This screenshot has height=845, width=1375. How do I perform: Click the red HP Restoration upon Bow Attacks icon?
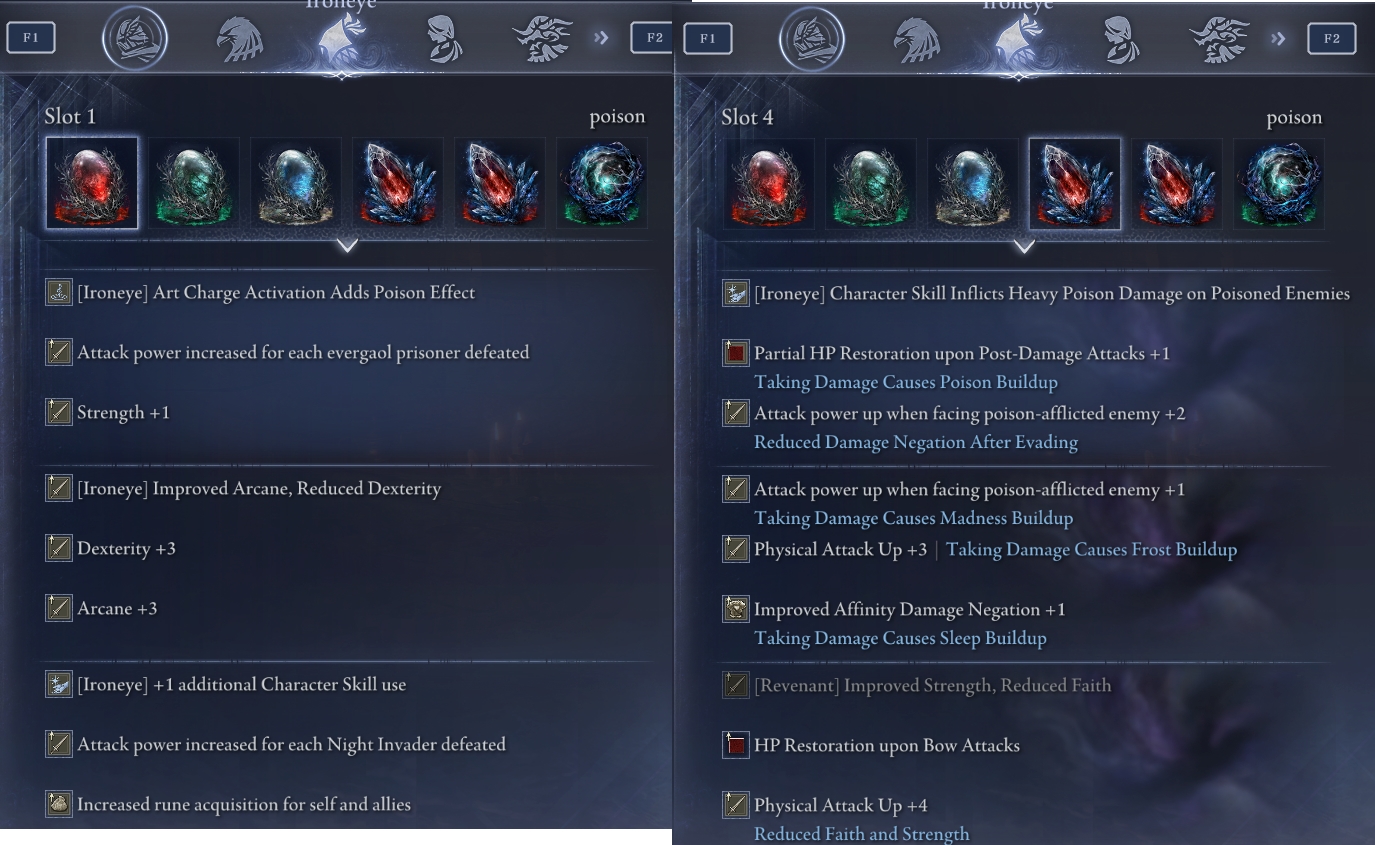pos(736,745)
